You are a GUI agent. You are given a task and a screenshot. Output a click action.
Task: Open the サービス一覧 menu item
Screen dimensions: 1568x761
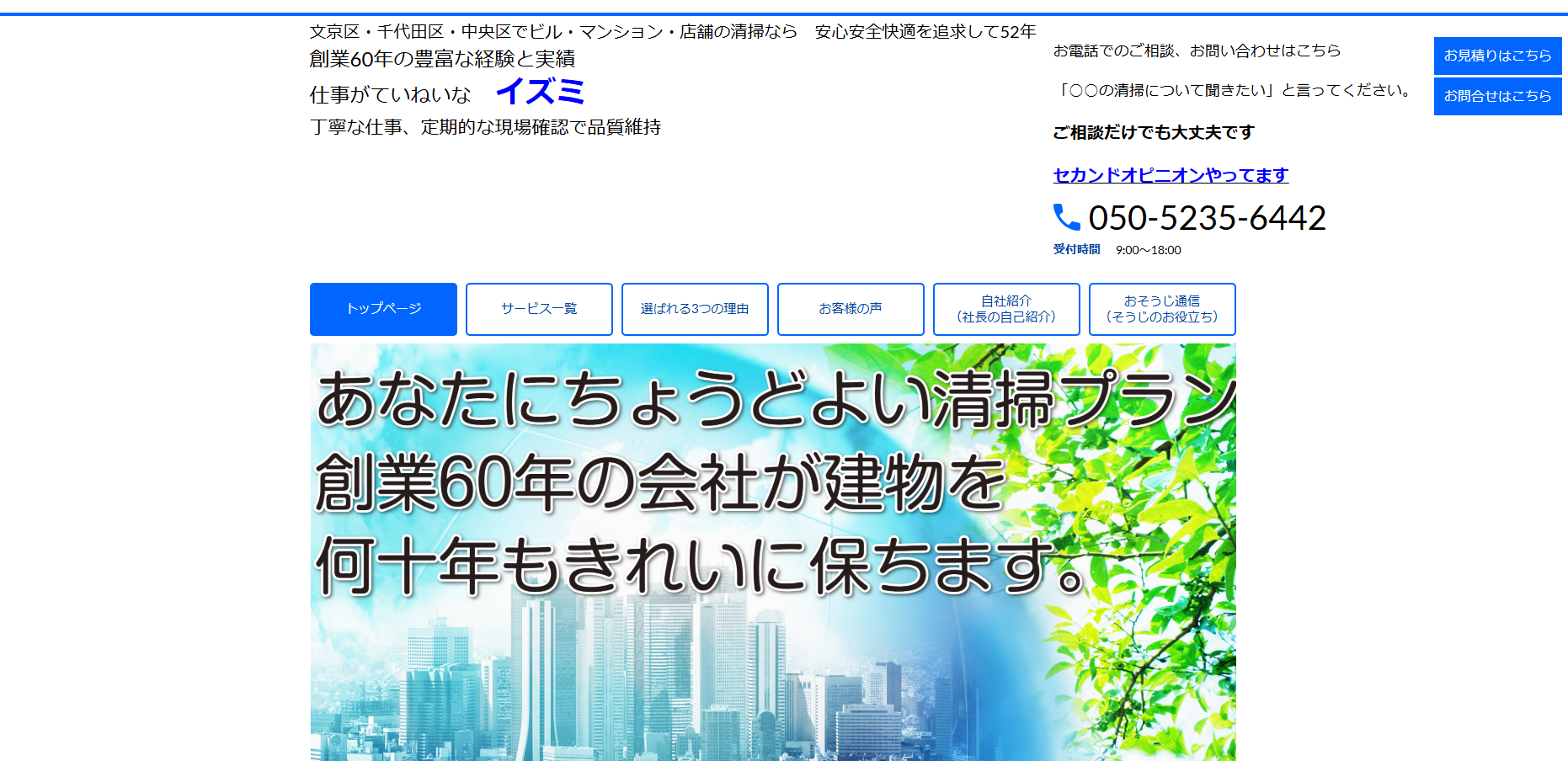pyautogui.click(x=539, y=309)
